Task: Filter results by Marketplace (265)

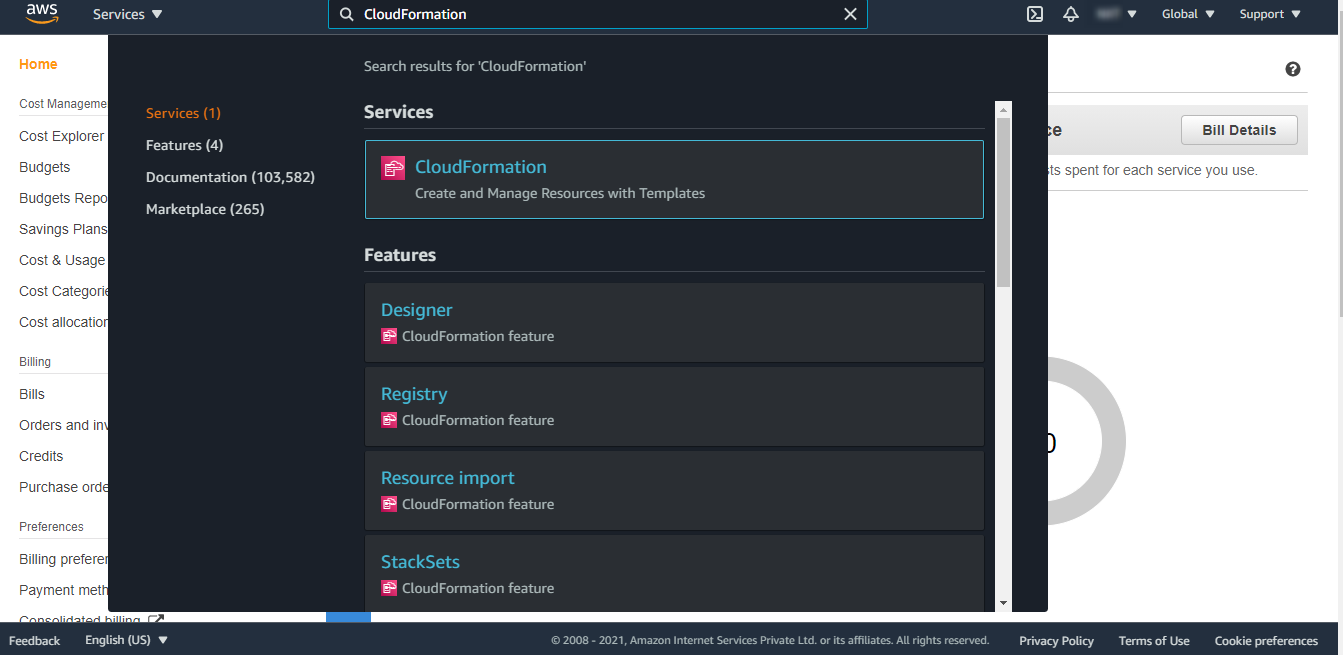Action: click(205, 209)
